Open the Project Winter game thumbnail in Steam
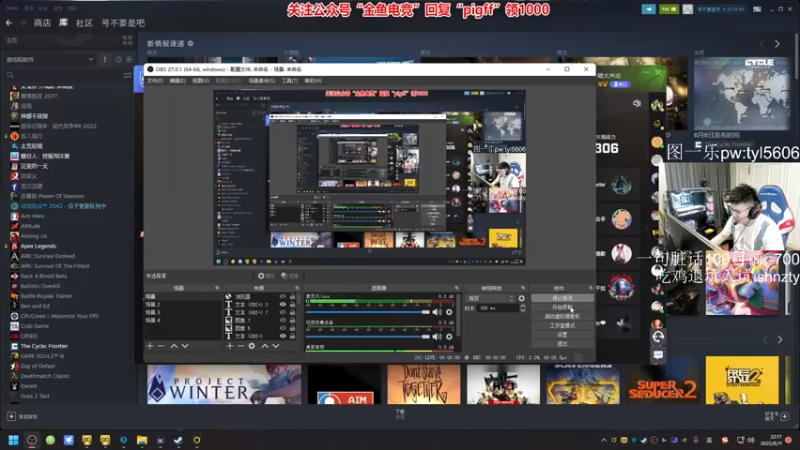Screen dimensions: 800x450 click(224, 384)
